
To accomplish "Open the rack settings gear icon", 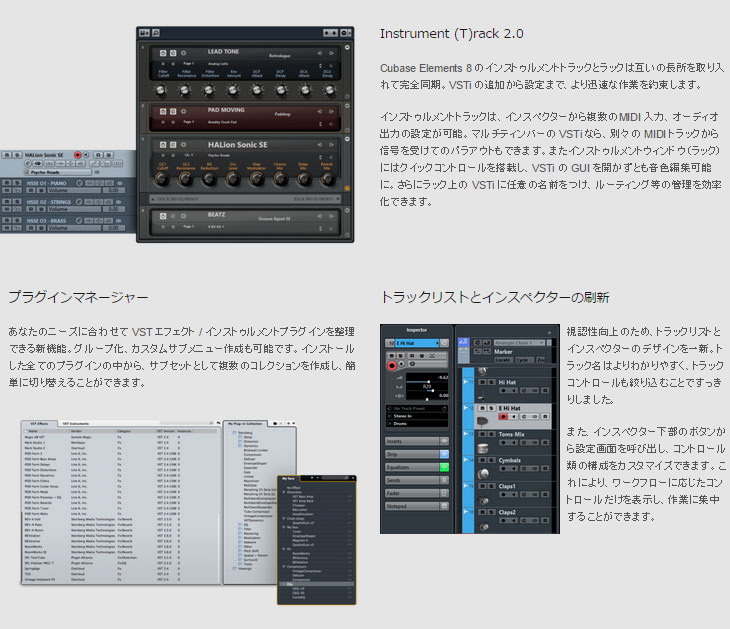I will point(345,33).
